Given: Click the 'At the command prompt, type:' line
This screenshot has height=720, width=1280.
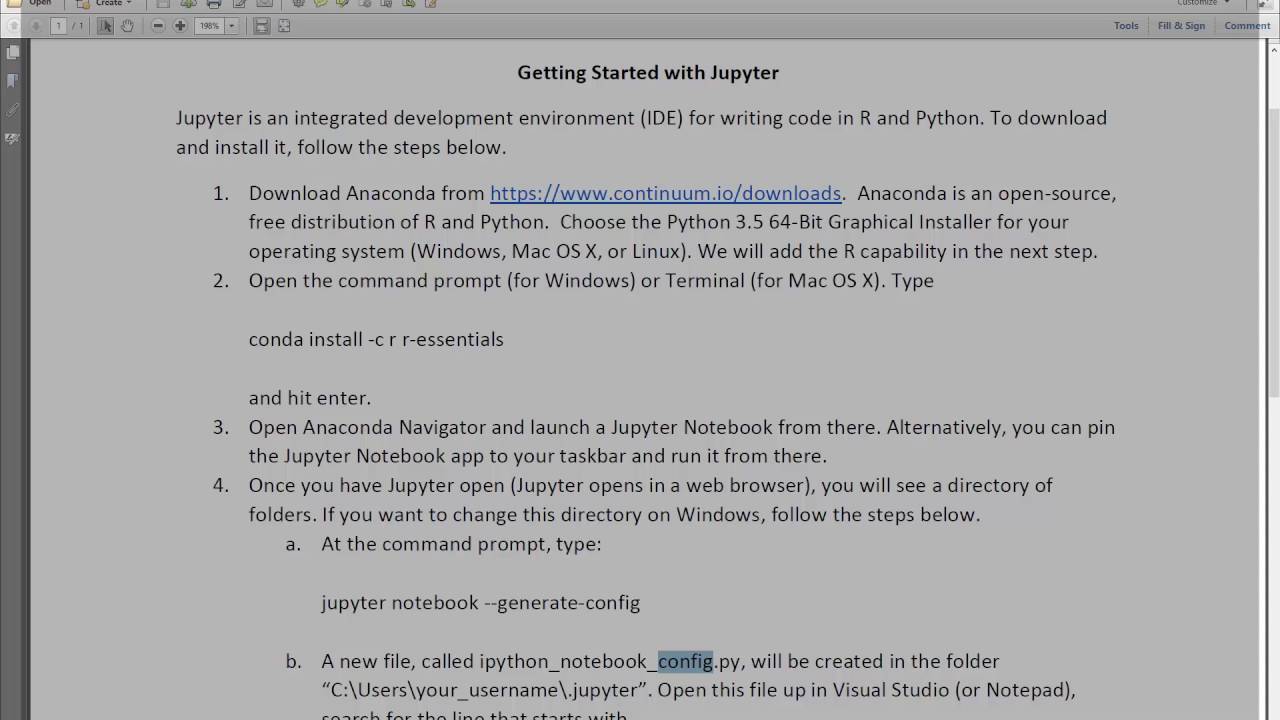Looking at the screenshot, I should click(461, 544).
